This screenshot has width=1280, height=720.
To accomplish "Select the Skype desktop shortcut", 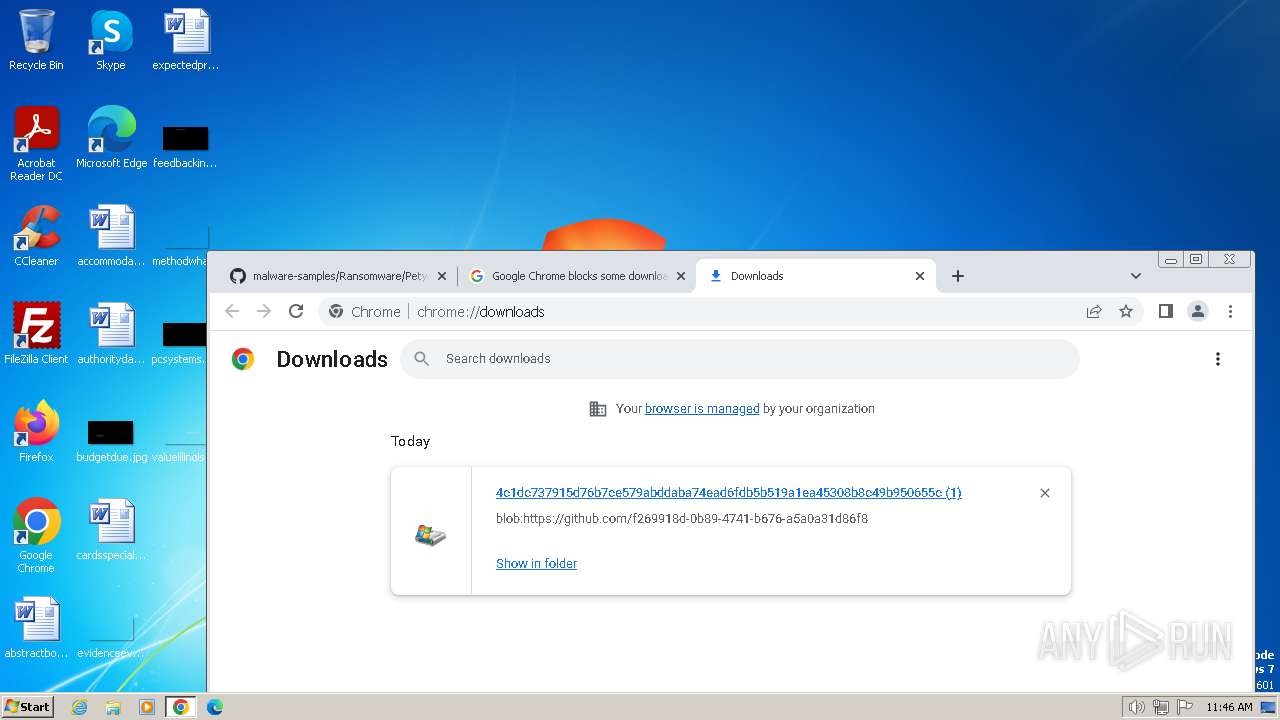I will coord(110,40).
